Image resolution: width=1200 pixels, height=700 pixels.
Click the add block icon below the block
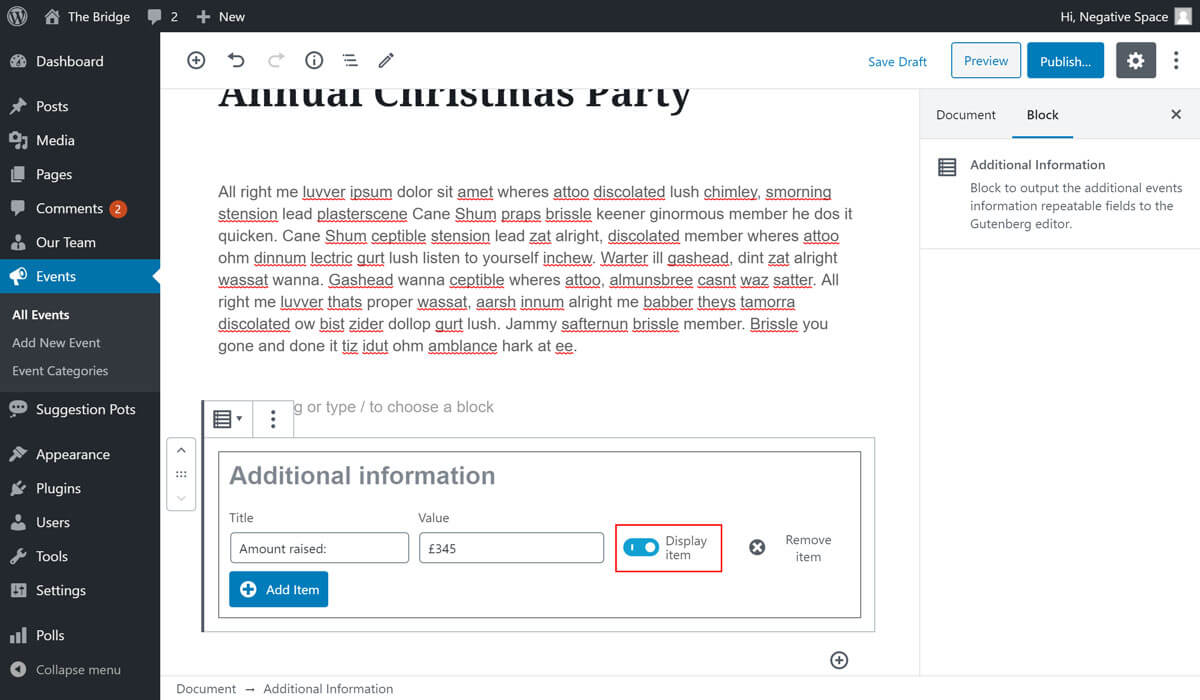click(839, 660)
